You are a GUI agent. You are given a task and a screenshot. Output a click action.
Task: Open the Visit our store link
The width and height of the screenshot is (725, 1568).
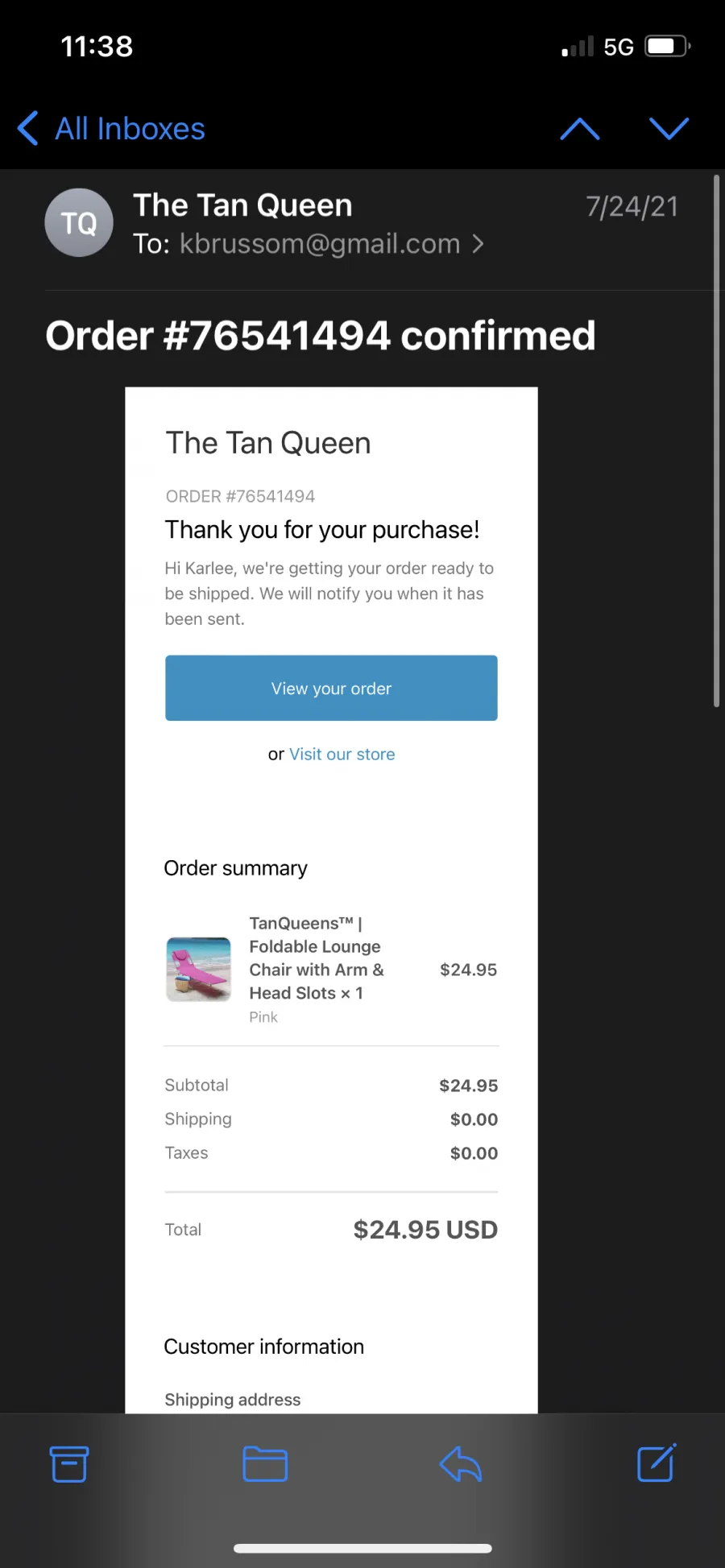[x=342, y=754]
